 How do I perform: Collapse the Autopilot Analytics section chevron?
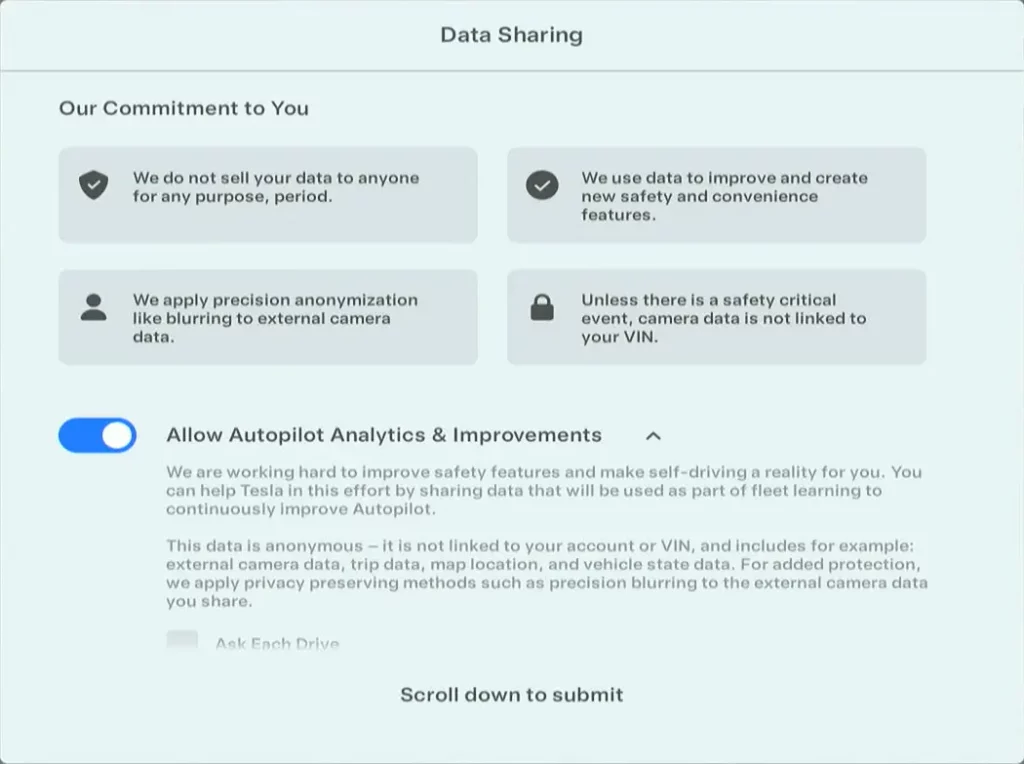pos(653,436)
